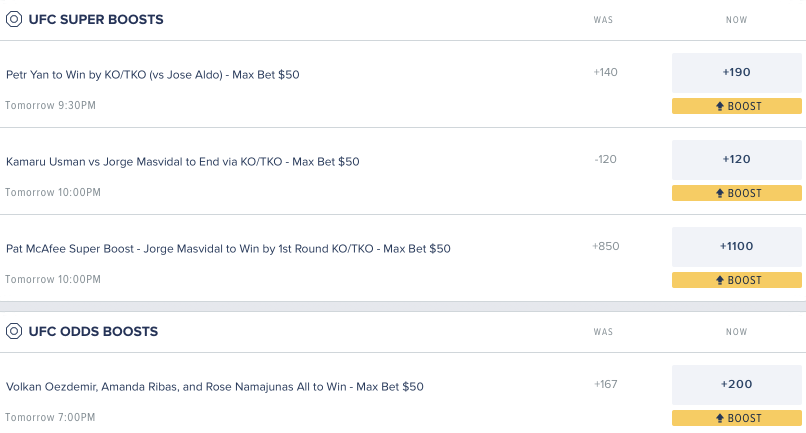This screenshot has width=806, height=433.
Task: Add the +1100 Pat McAfee Super Boost
Action: (737, 246)
